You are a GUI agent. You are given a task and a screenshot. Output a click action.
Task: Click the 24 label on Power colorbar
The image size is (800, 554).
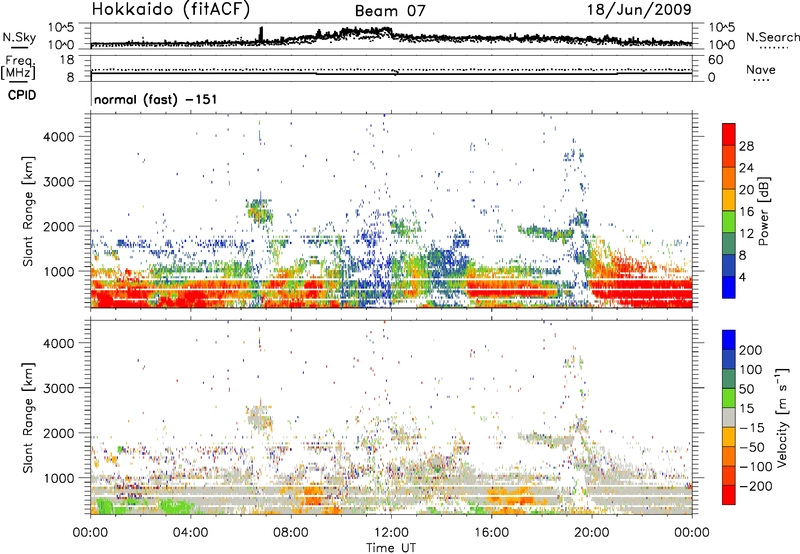pos(746,168)
